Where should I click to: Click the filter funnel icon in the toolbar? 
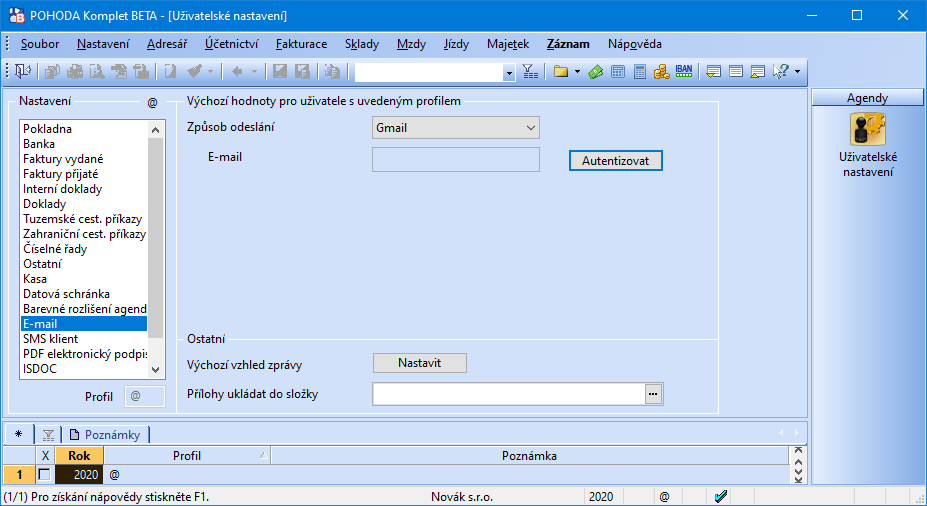[530, 72]
